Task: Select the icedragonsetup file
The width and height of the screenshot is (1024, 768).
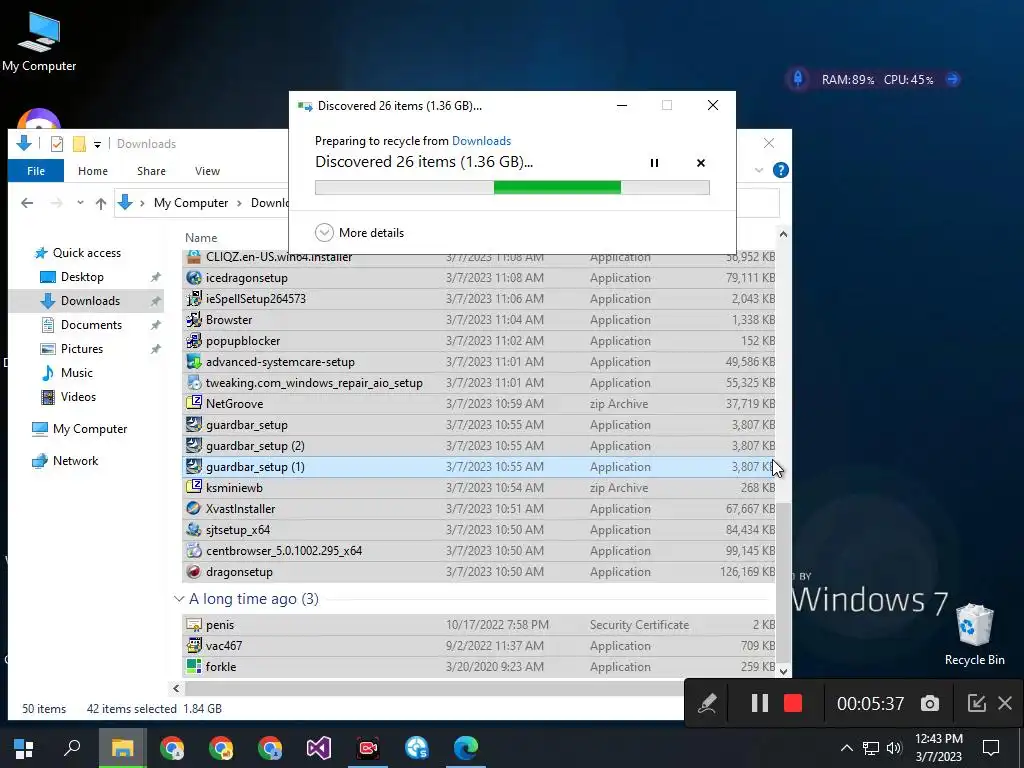Action: [x=479, y=278]
